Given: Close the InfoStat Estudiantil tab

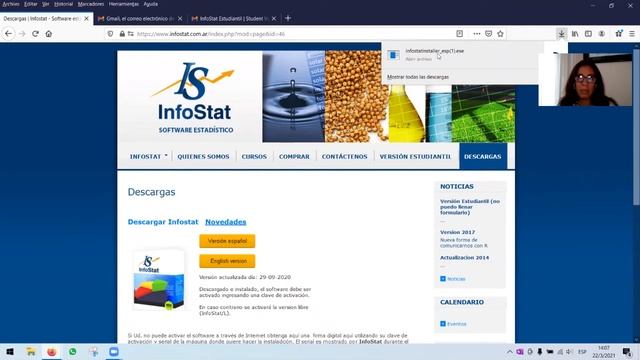Looking at the screenshot, I should tap(274, 19).
